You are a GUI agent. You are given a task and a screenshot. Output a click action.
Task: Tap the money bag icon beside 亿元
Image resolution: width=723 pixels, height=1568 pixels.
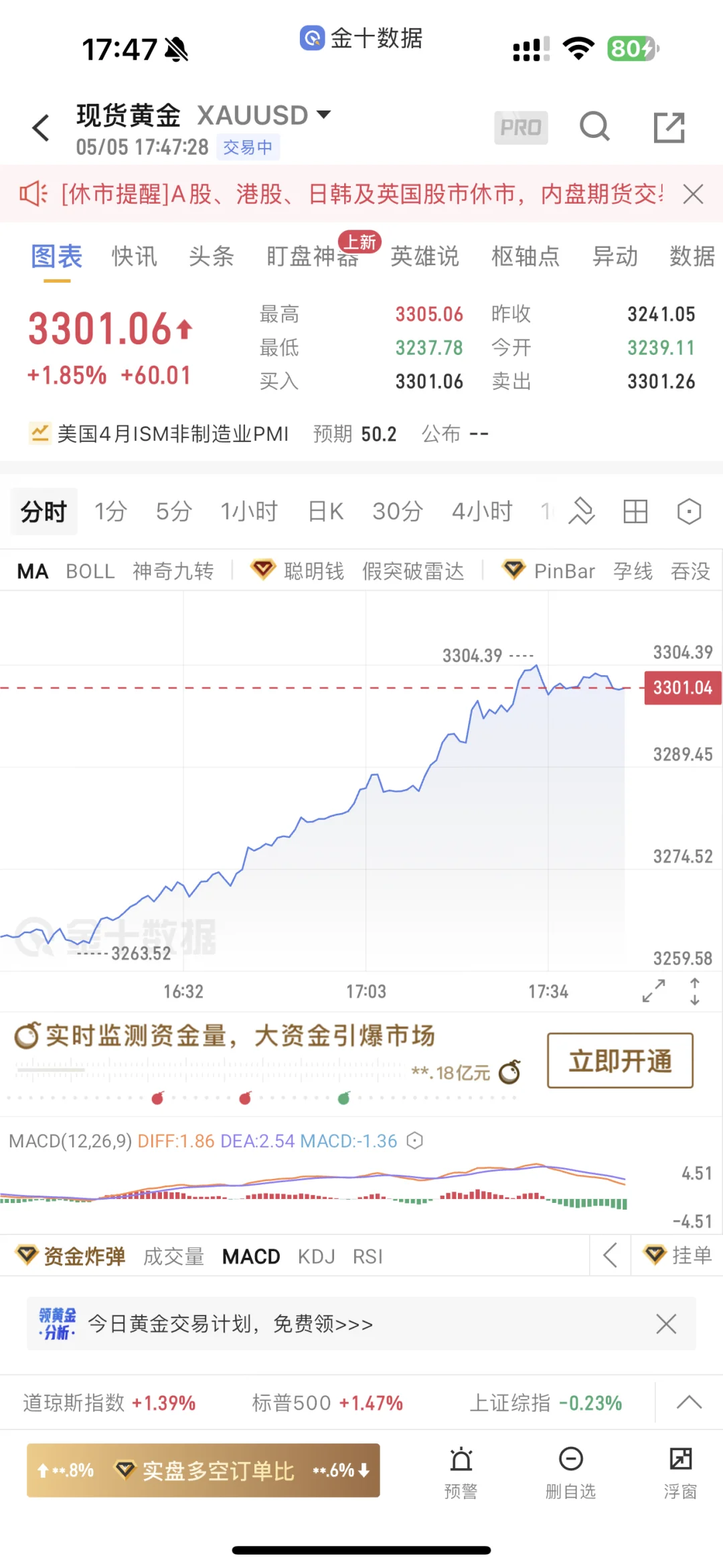509,1072
